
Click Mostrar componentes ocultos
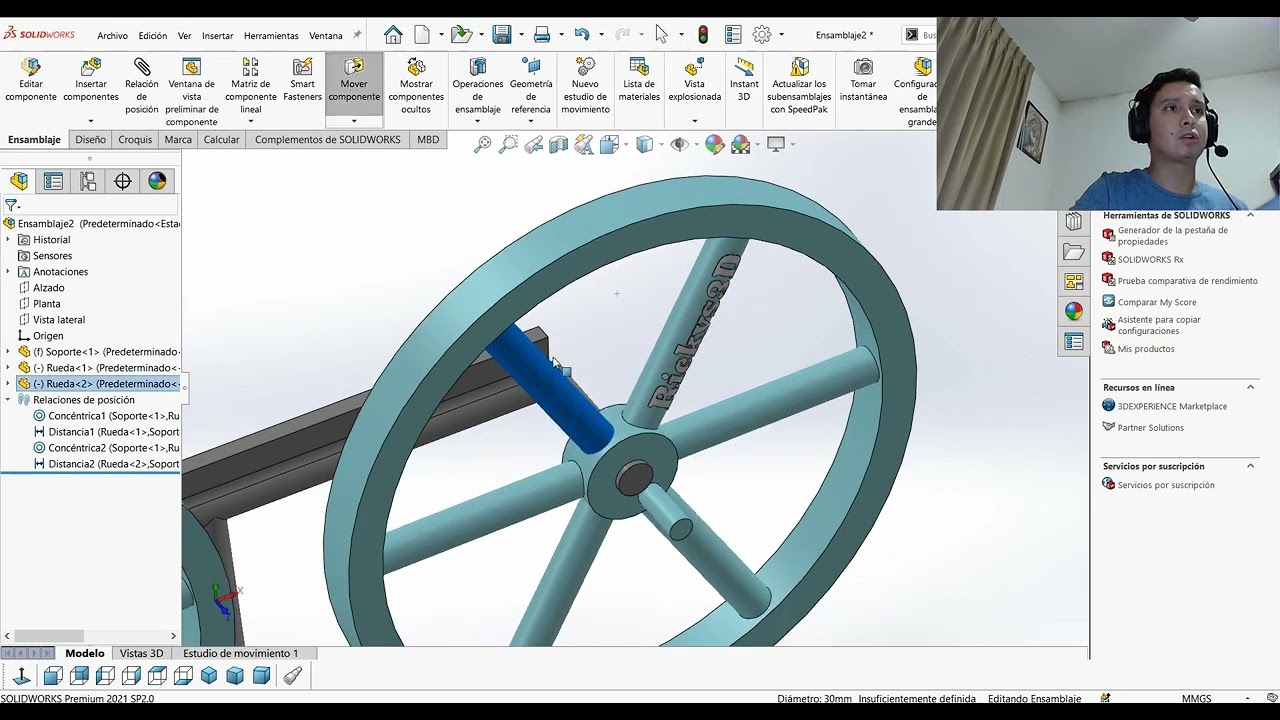pos(416,86)
